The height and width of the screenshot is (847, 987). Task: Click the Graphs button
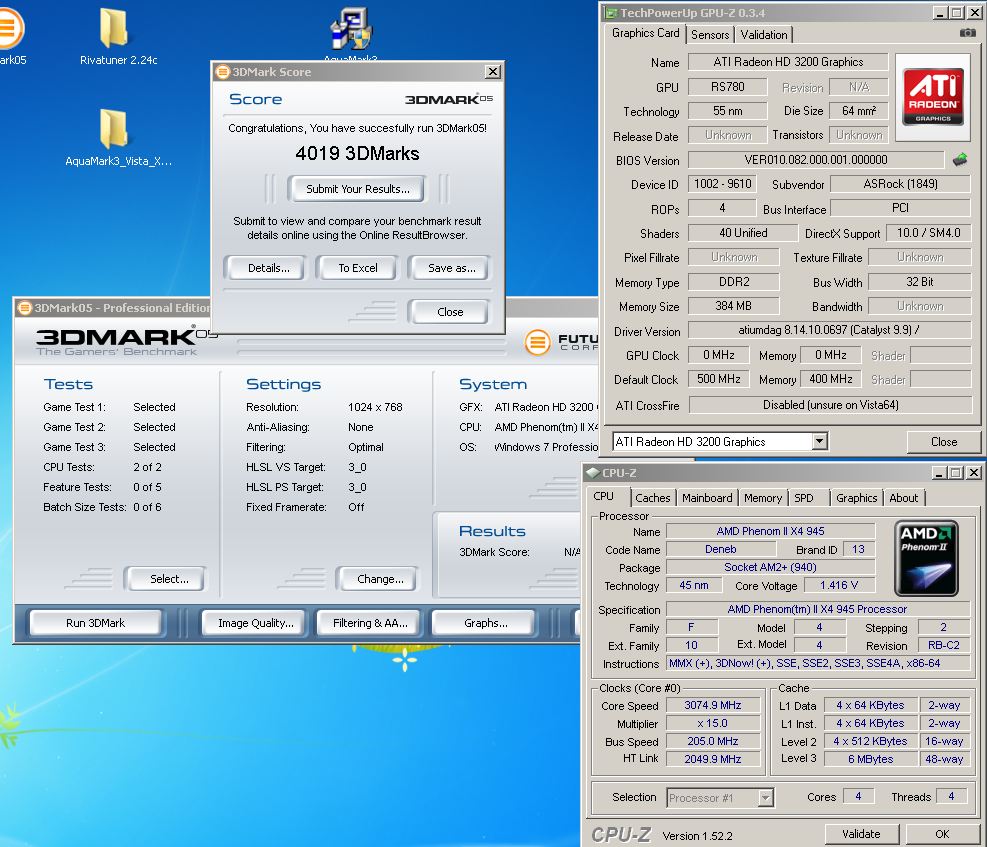coord(485,623)
